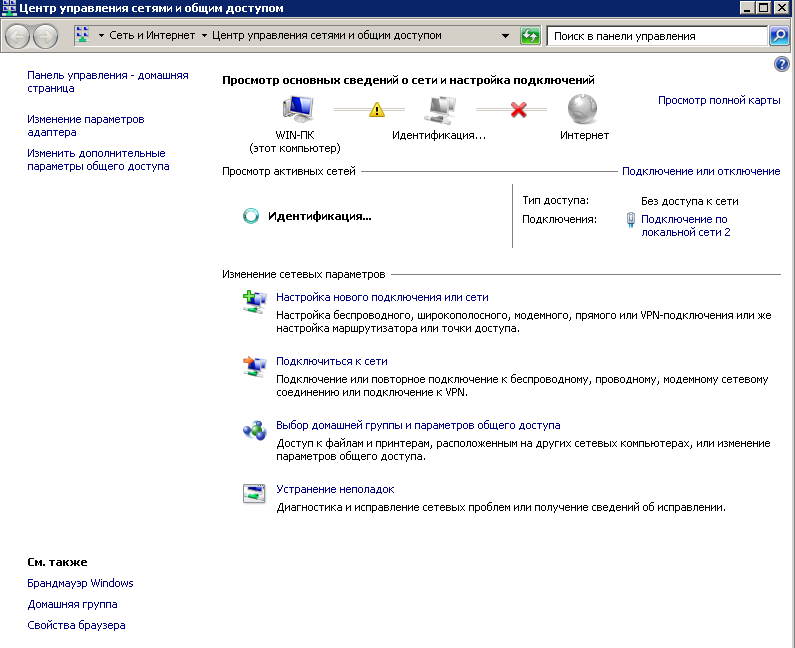Open Просмотр полной карты link
The width and height of the screenshot is (795, 648).
(719, 101)
